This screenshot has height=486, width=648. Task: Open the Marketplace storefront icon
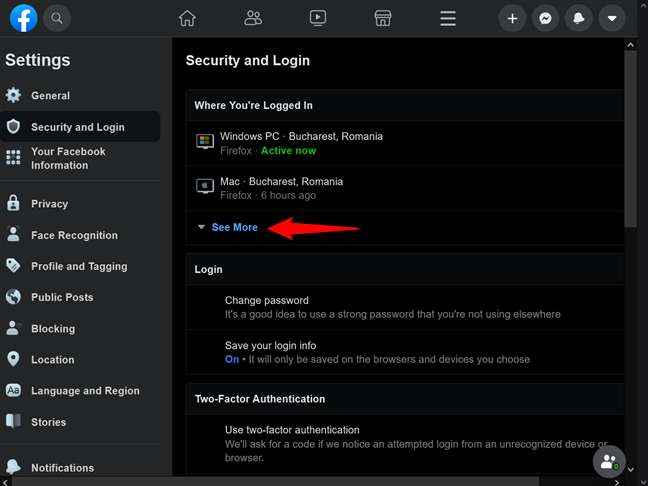pos(383,18)
